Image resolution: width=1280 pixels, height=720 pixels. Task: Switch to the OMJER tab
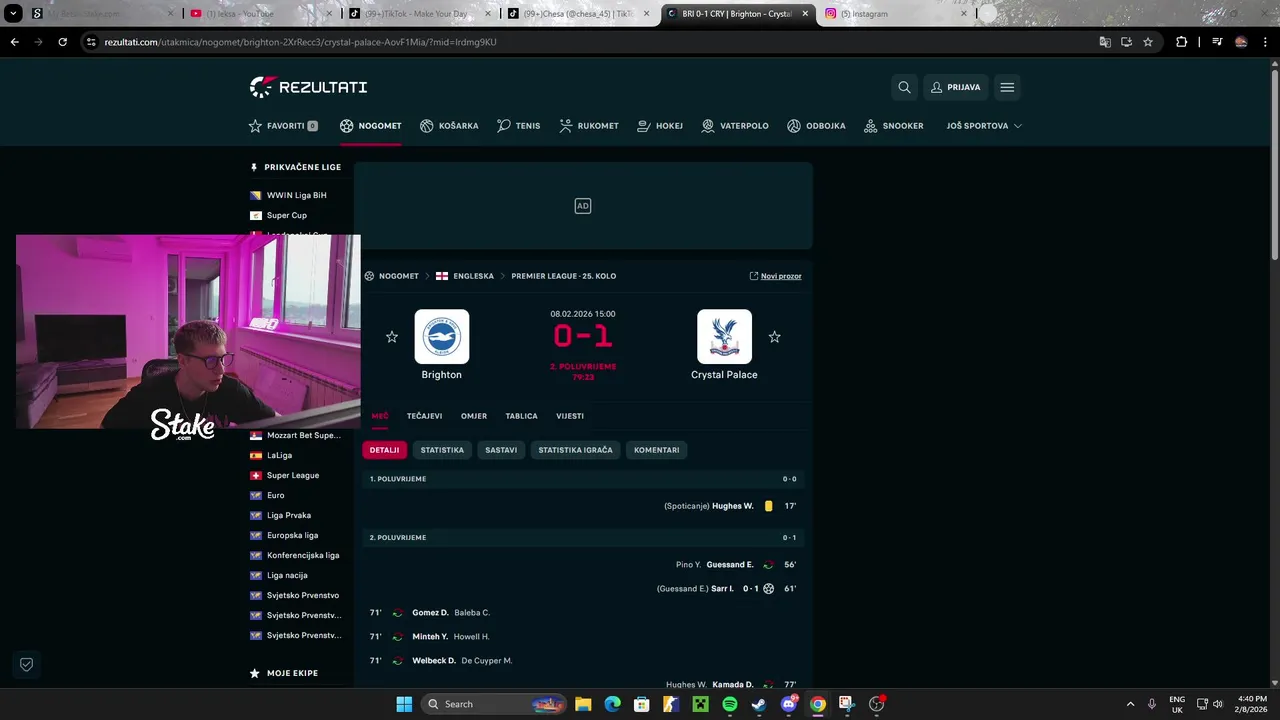coord(474,416)
